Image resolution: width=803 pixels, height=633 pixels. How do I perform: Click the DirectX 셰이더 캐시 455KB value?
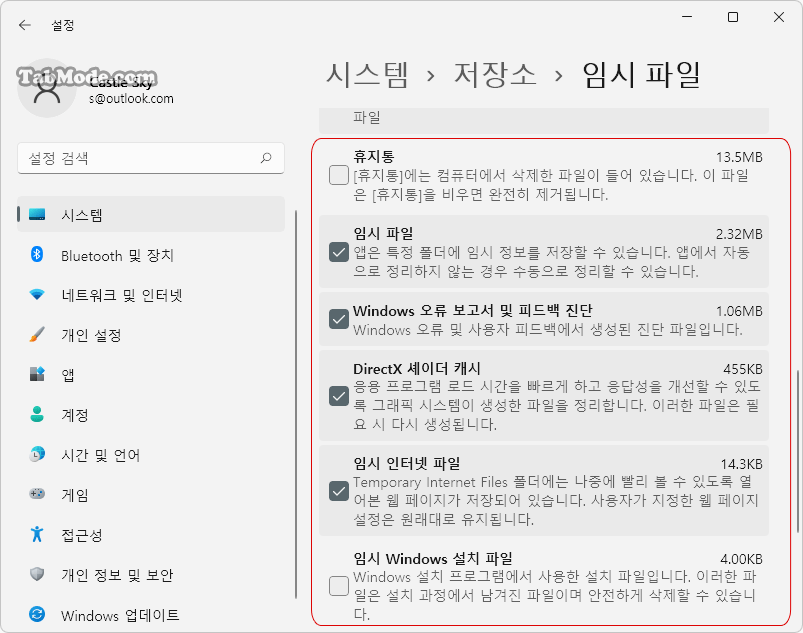click(743, 369)
